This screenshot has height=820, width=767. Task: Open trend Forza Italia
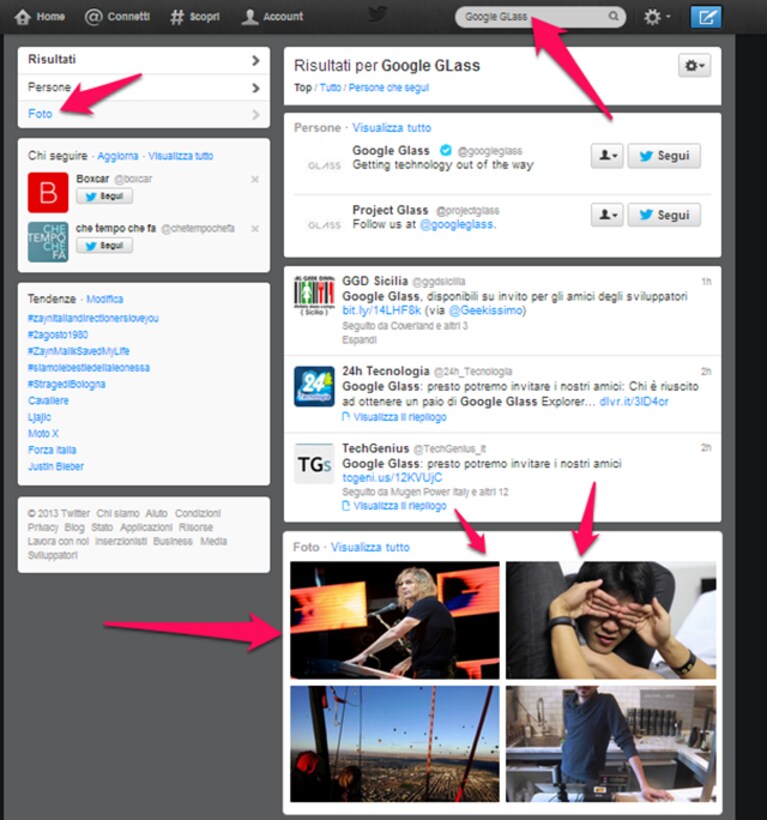52,450
